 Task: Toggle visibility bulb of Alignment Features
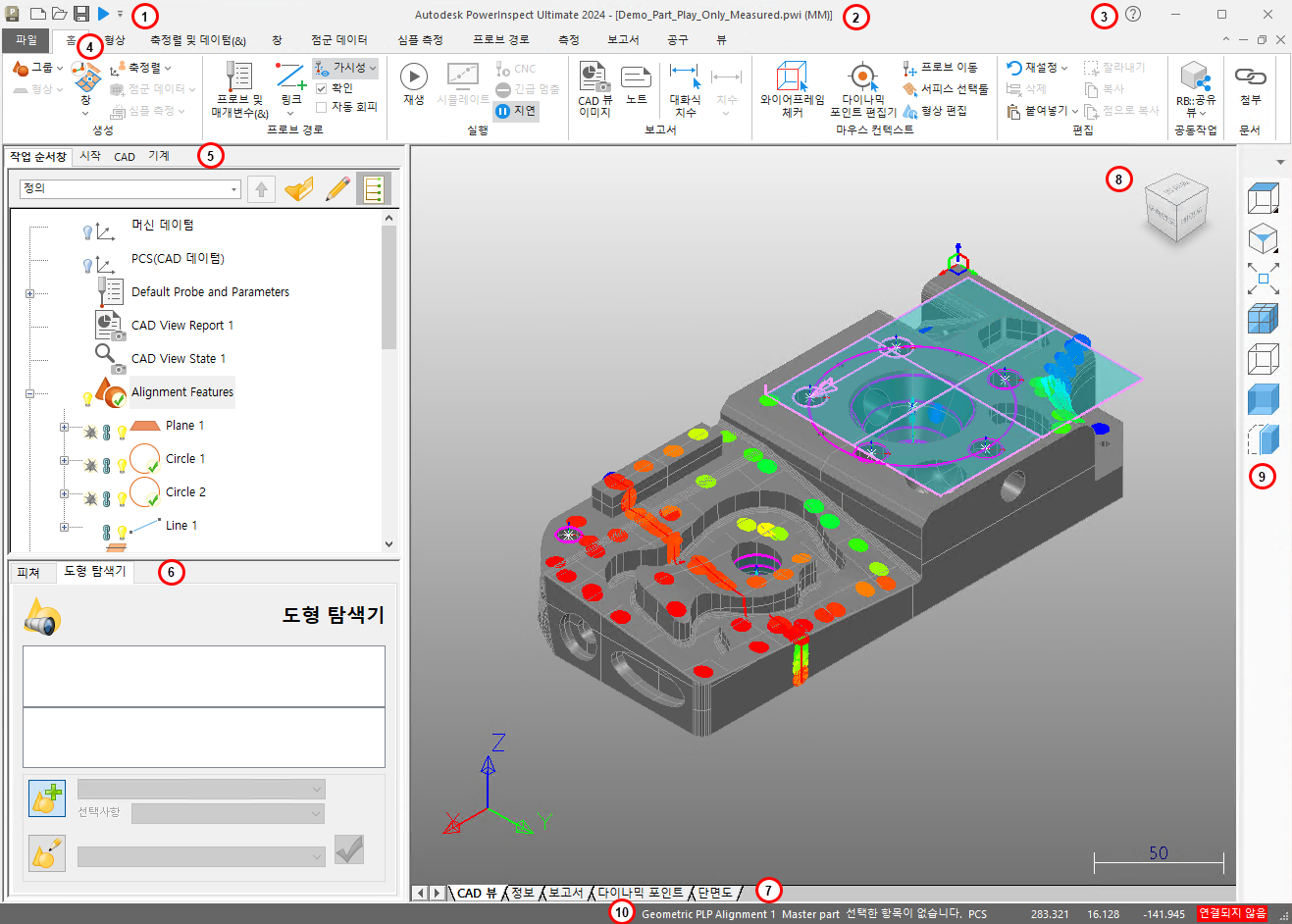[87, 398]
